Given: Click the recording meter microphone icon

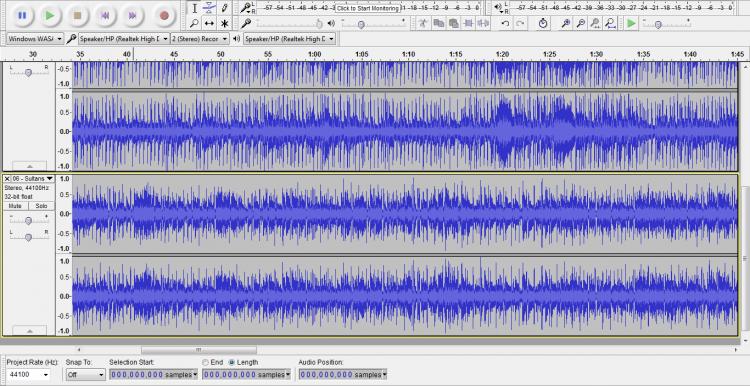Looking at the screenshot, I should click(245, 8).
